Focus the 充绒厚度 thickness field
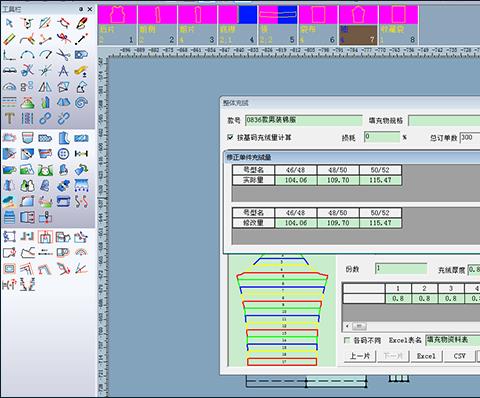The height and width of the screenshot is (398, 480). pos(474,269)
